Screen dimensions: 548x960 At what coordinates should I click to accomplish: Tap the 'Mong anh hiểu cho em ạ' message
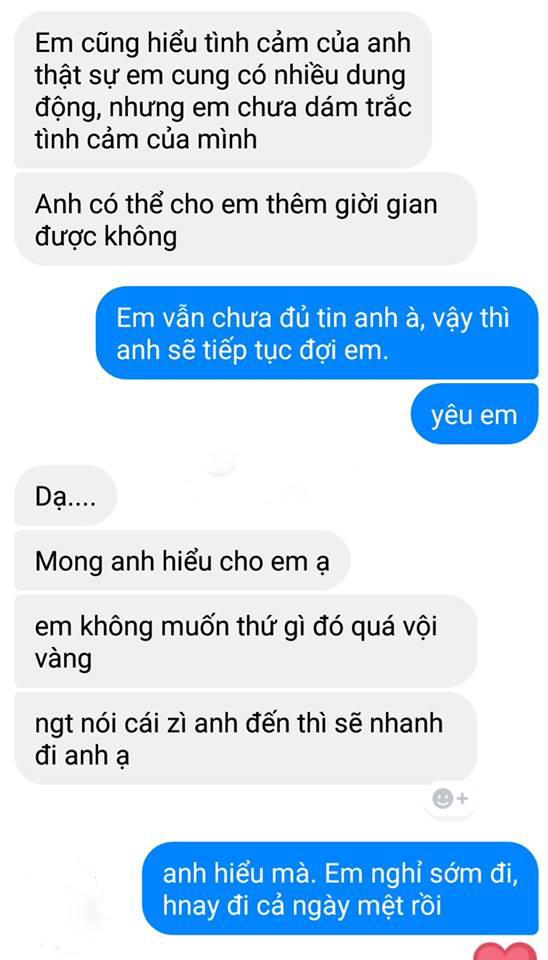tap(182, 560)
